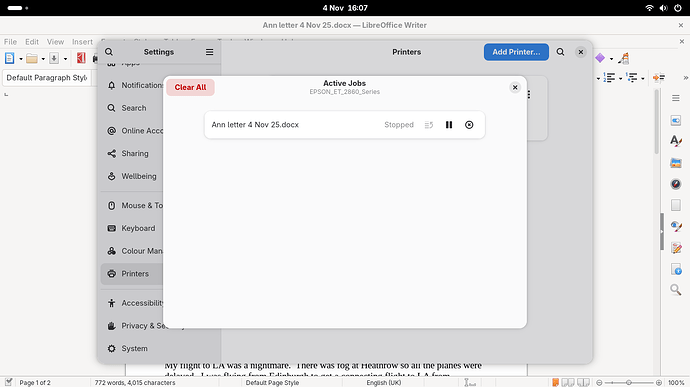
Task: Open the Edit menu in Writer
Action: click(32, 42)
